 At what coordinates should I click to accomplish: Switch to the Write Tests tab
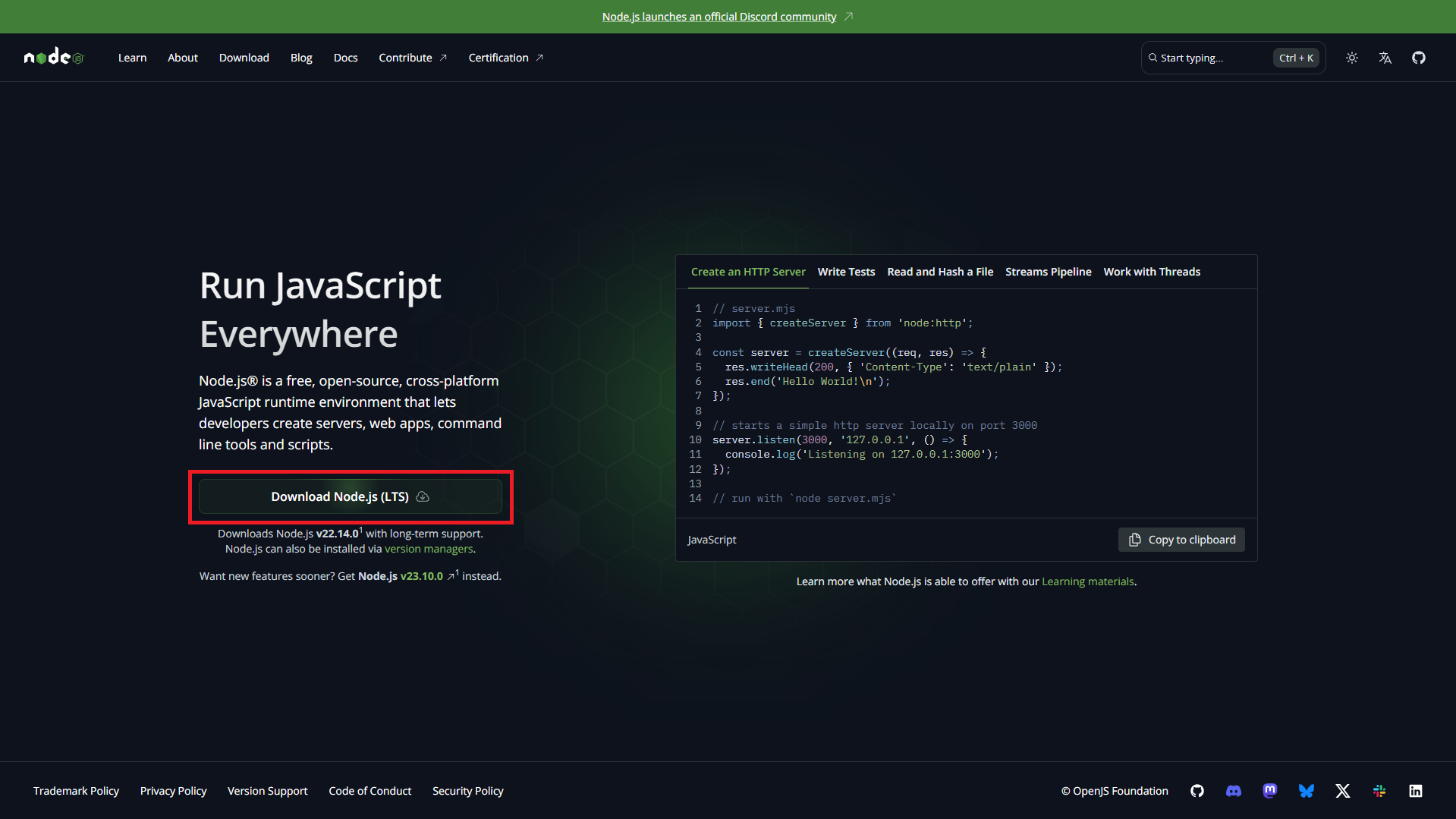[x=846, y=272]
